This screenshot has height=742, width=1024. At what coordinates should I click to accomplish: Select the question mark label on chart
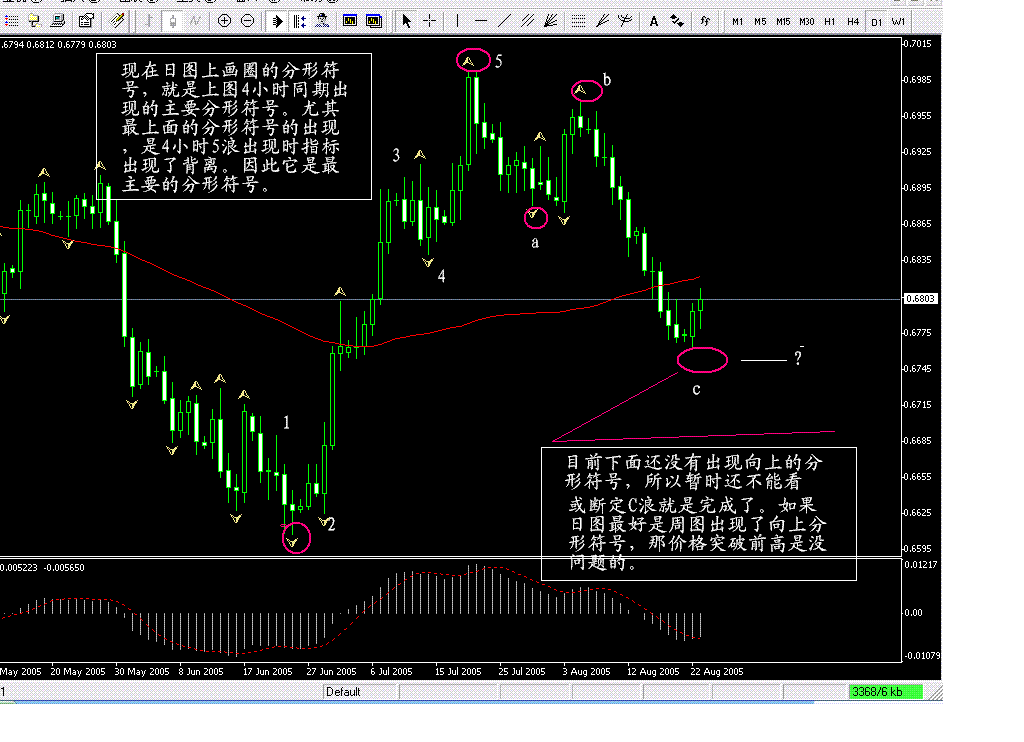coord(798,357)
